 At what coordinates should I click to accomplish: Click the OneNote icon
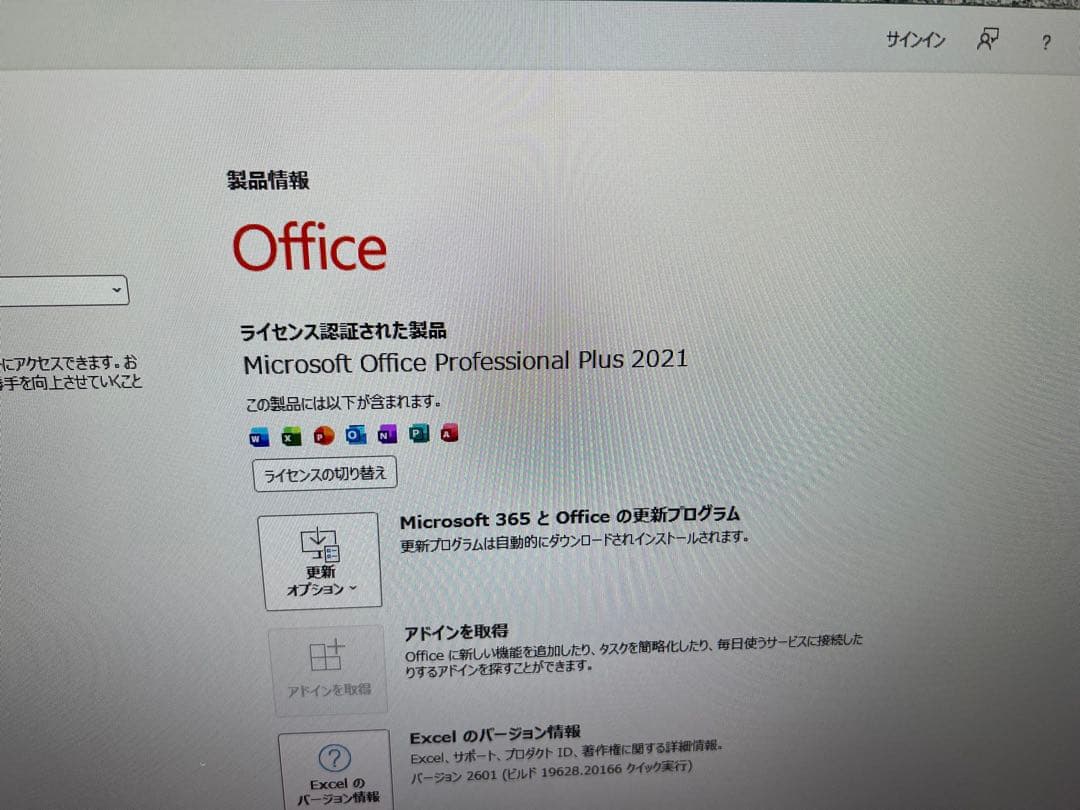pos(385,435)
